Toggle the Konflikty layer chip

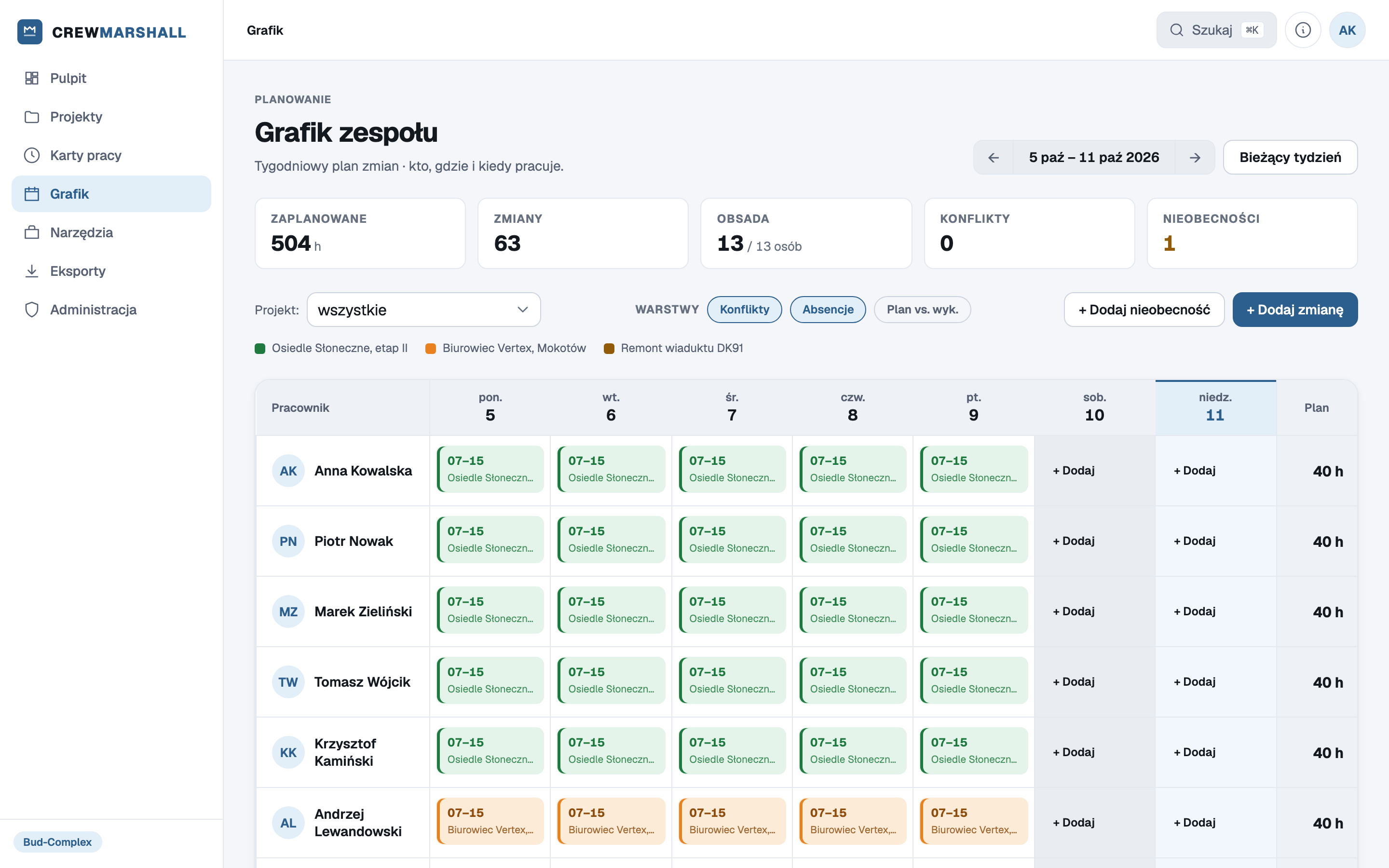[745, 310]
